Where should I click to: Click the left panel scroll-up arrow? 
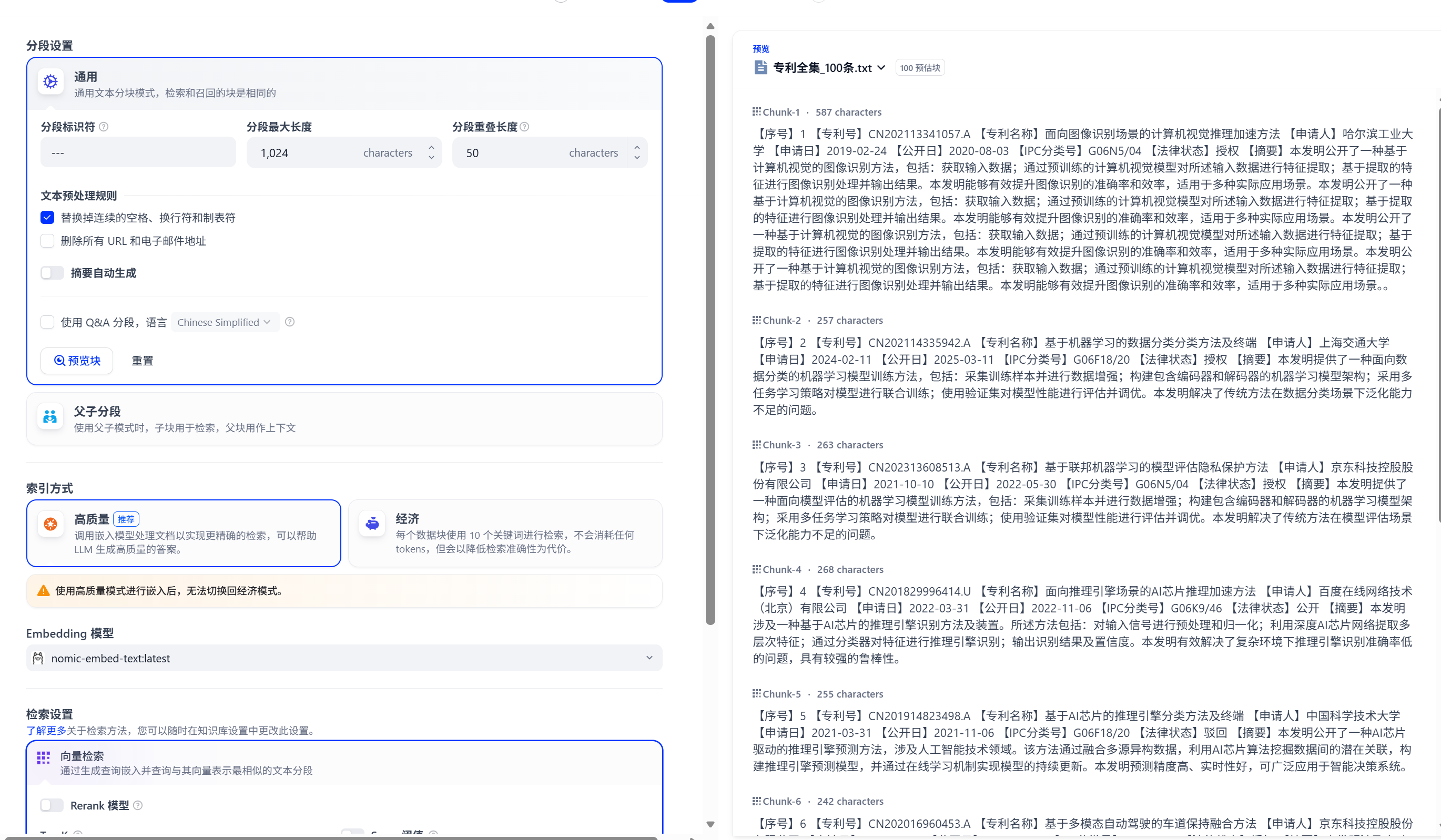pyautogui.click(x=710, y=26)
